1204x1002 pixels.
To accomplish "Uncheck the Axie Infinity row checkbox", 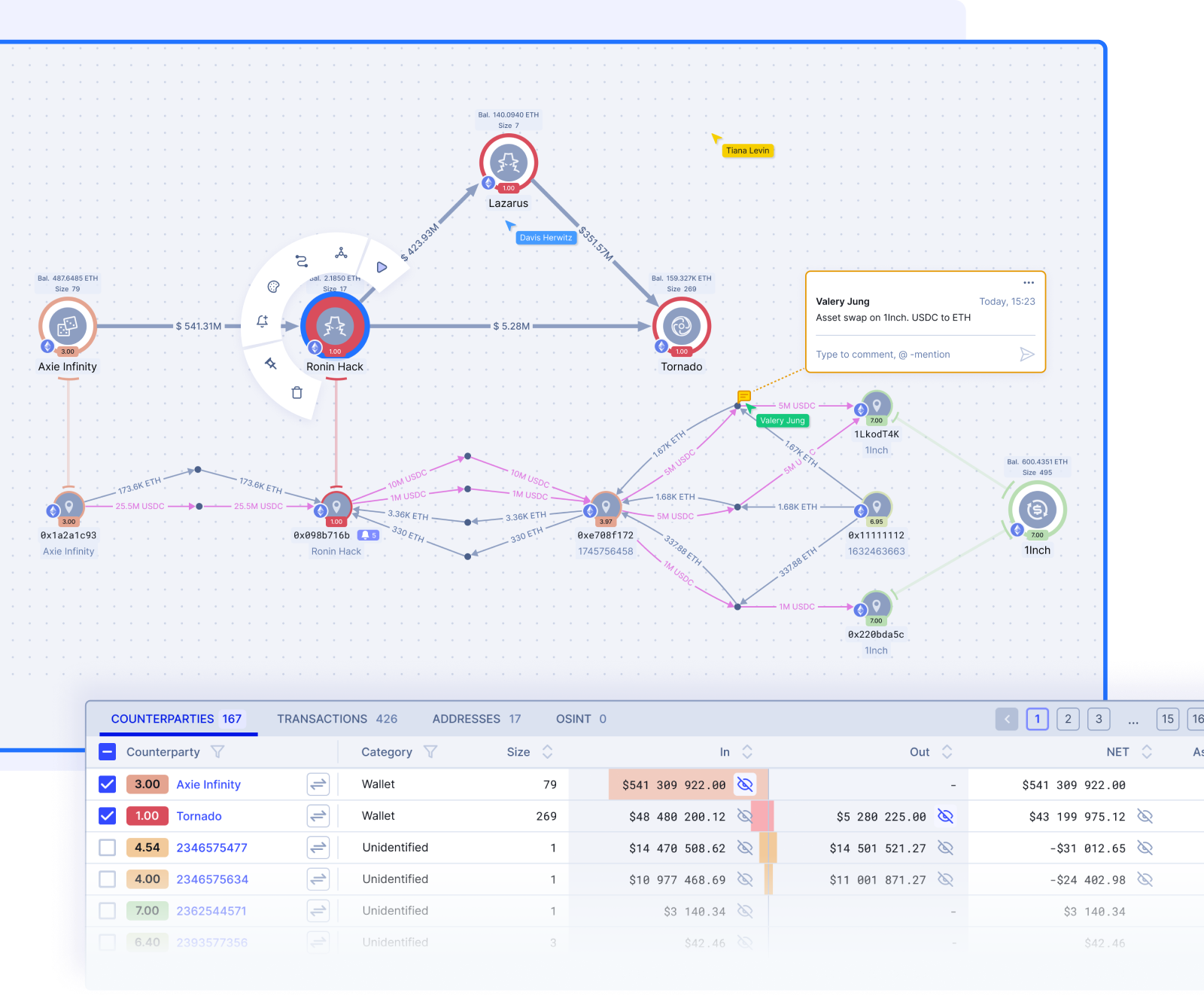I will pyautogui.click(x=108, y=784).
